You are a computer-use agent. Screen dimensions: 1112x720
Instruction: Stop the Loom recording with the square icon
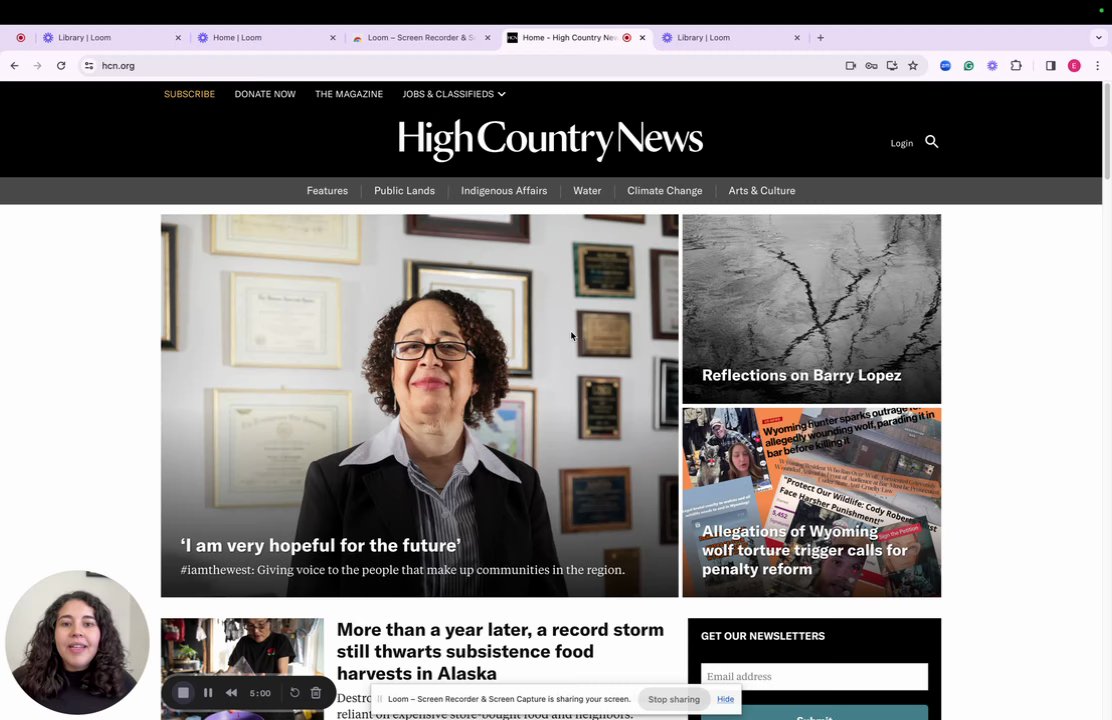coord(183,693)
